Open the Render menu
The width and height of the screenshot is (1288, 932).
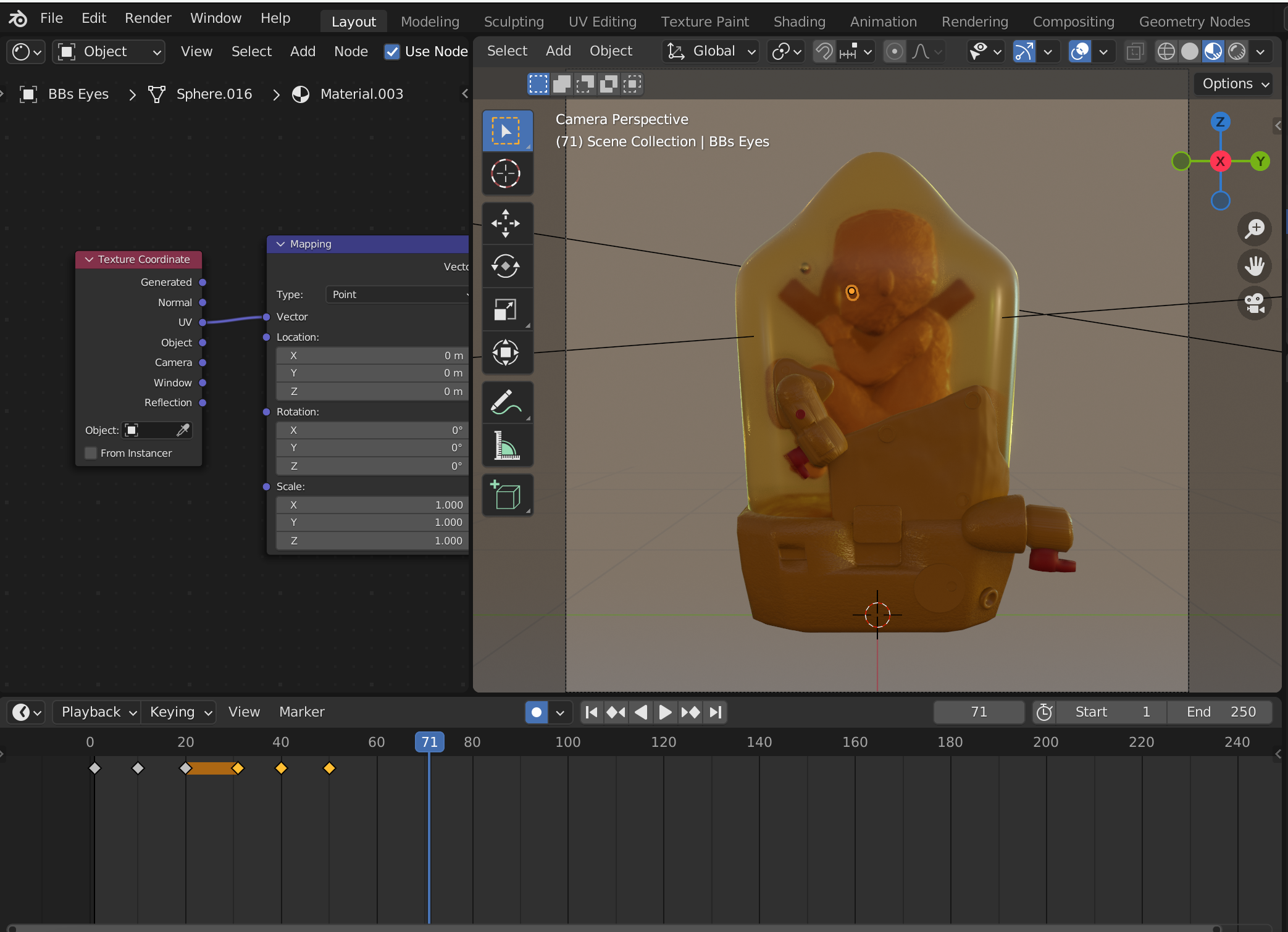click(148, 18)
